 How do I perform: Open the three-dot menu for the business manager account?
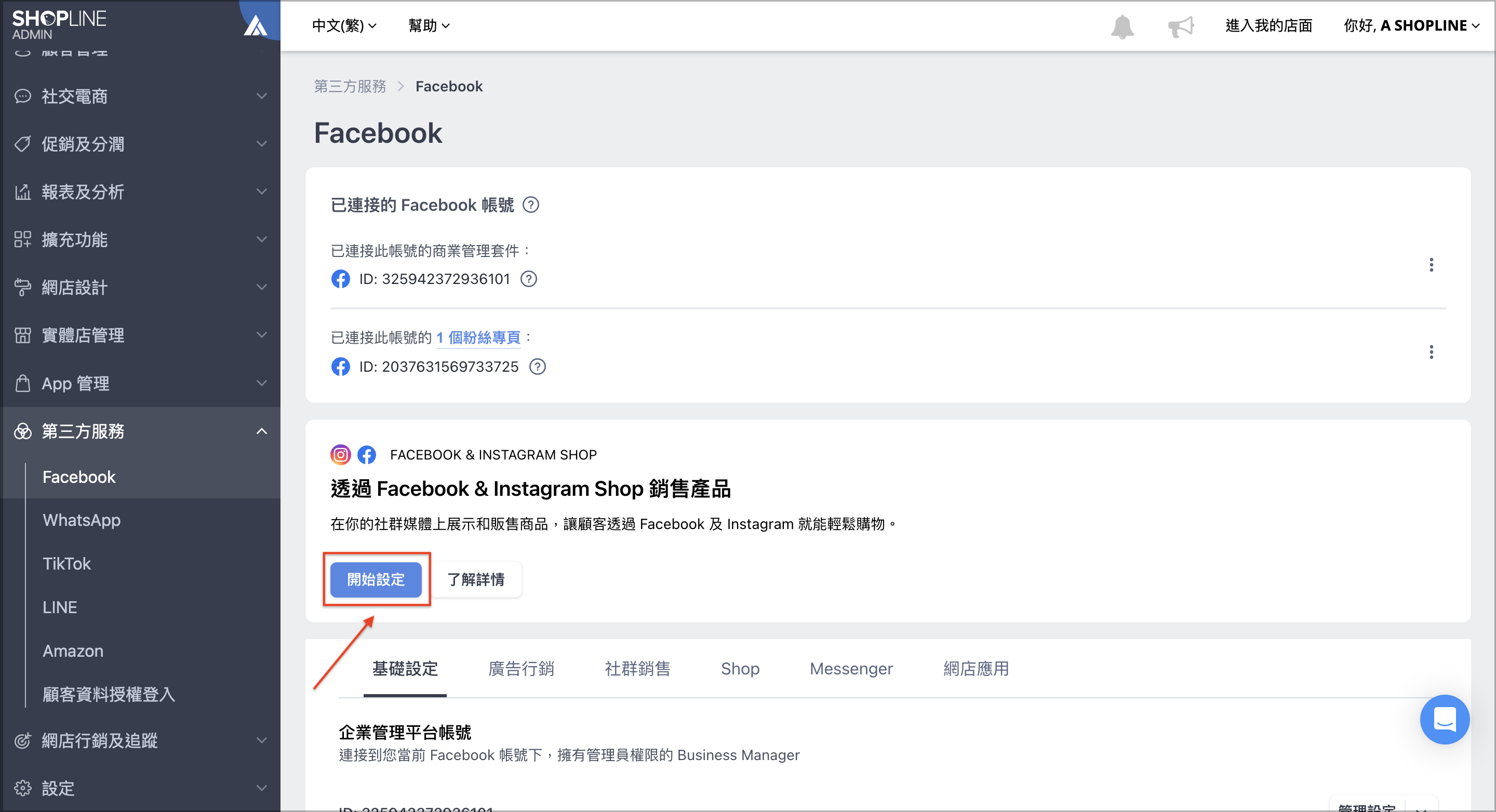click(1431, 265)
